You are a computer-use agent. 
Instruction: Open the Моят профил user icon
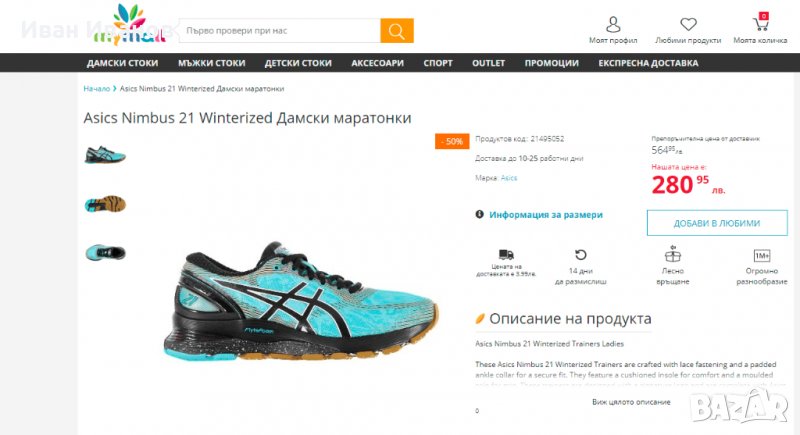click(613, 24)
